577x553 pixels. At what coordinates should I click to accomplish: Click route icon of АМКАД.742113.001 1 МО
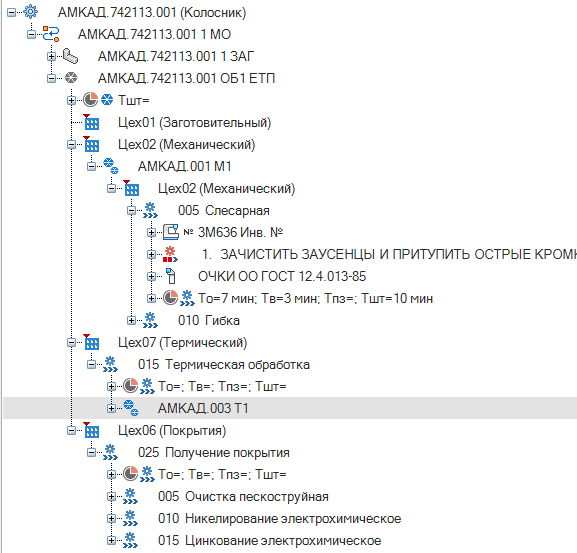(51, 34)
